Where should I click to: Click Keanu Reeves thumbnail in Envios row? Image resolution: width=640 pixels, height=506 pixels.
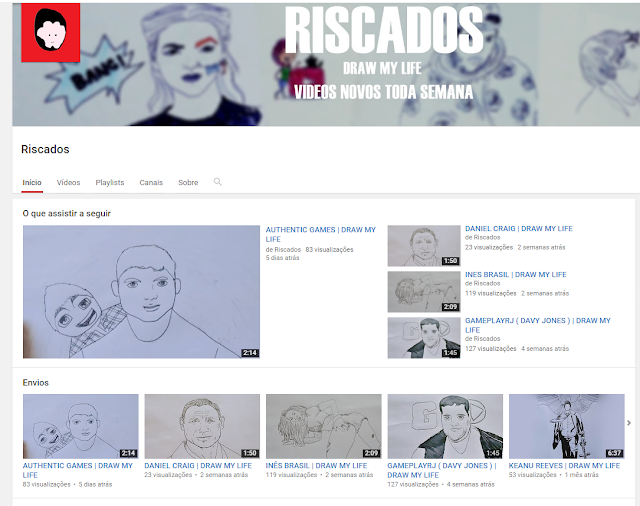[567, 426]
